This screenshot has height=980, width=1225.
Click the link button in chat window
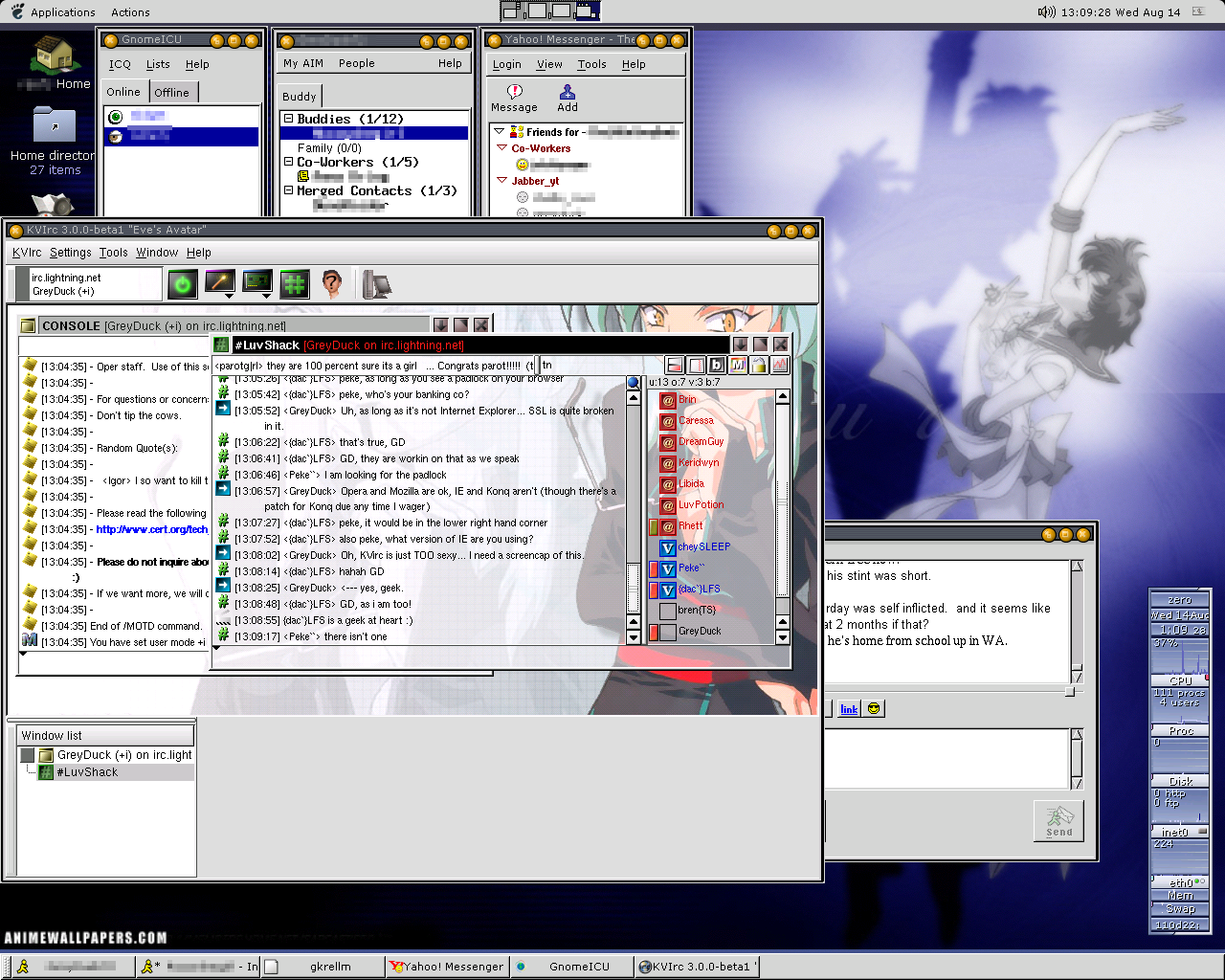click(849, 709)
